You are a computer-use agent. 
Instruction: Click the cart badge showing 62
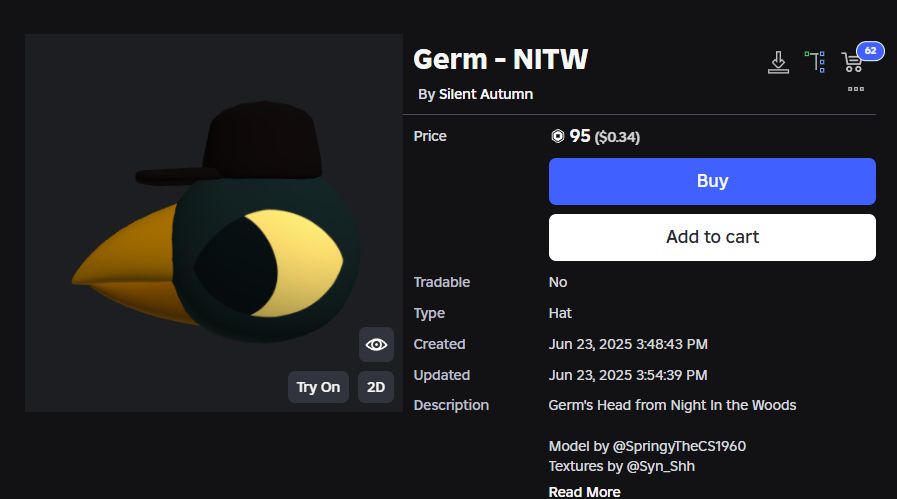click(x=870, y=51)
